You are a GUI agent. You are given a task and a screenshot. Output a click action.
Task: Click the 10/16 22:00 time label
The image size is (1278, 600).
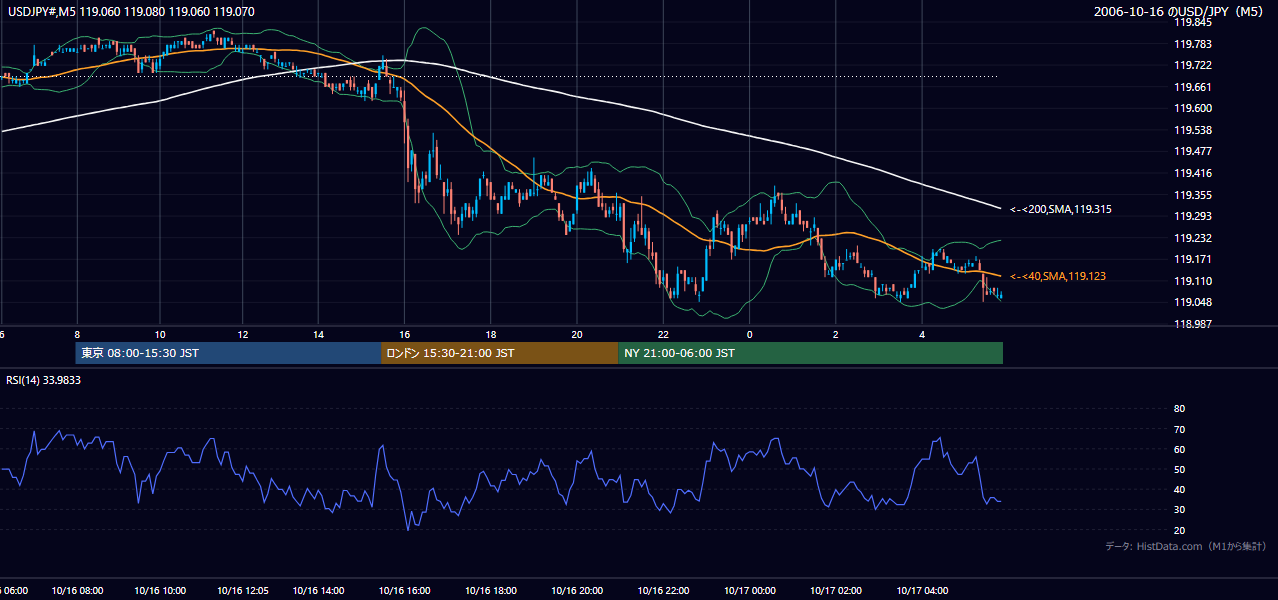point(664,591)
